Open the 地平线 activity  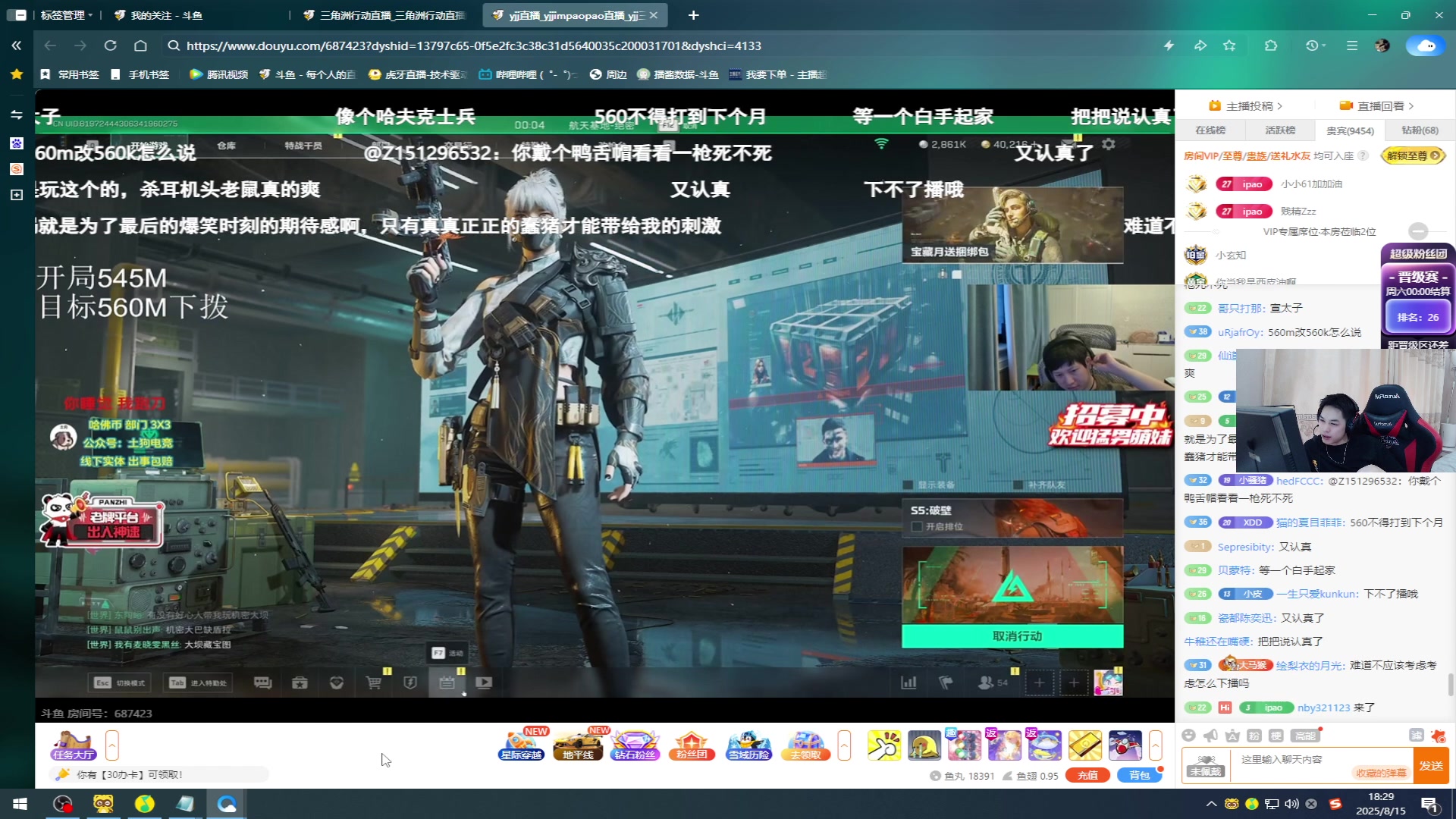pos(579,745)
